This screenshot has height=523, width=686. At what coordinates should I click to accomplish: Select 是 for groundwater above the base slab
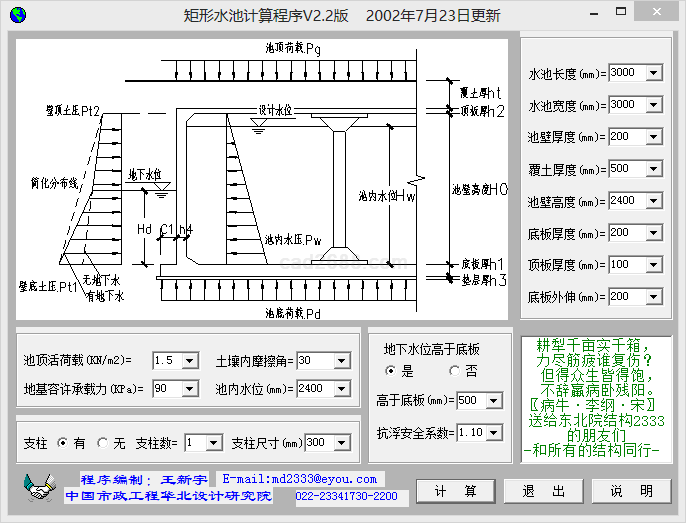[x=391, y=371]
